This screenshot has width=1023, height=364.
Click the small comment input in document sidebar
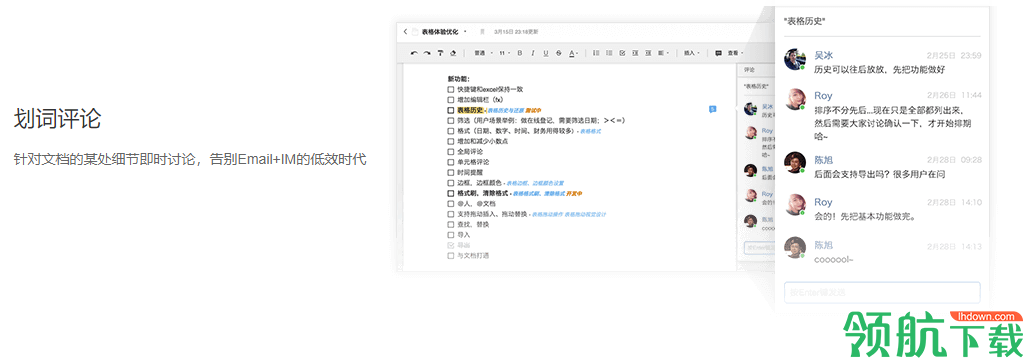[759, 247]
